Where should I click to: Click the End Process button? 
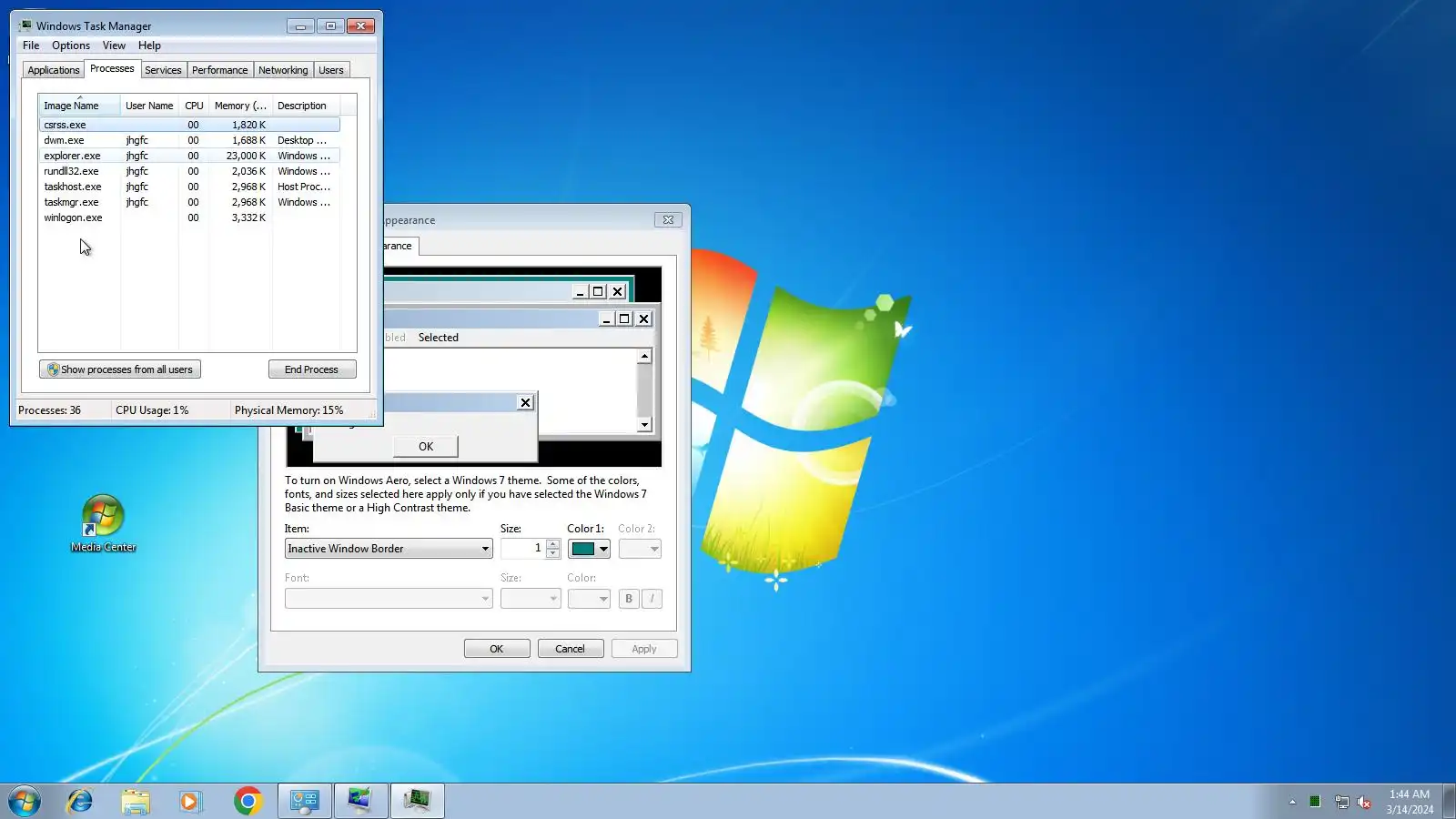(312, 369)
